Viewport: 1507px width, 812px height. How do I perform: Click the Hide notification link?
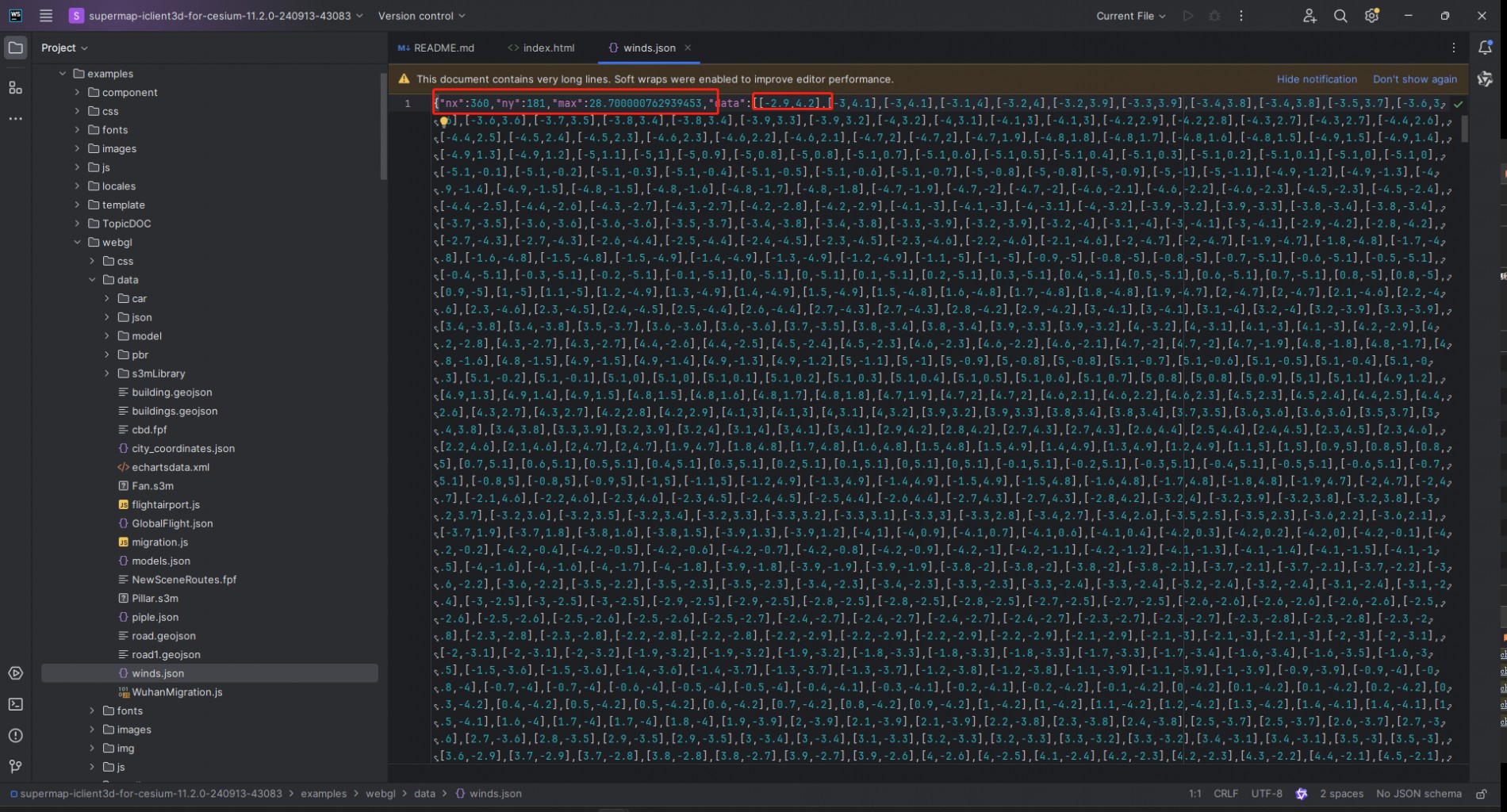1316,79
